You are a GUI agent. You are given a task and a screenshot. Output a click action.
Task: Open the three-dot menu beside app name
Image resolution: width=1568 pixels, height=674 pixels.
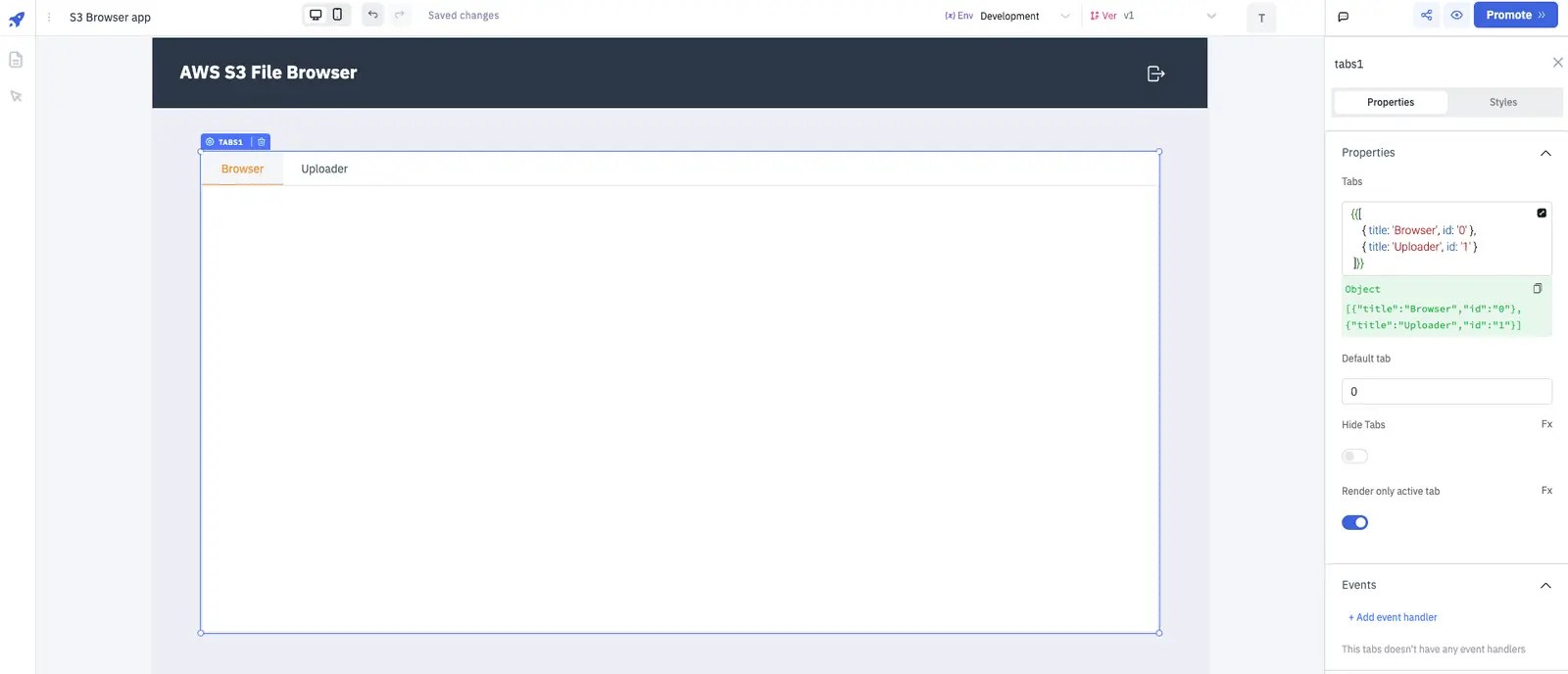(49, 17)
